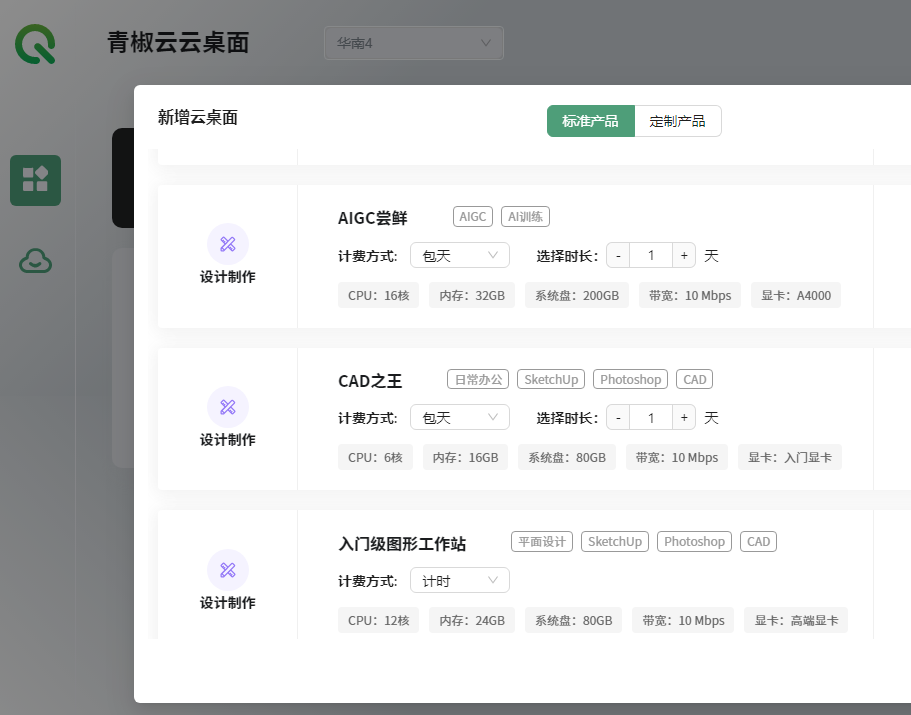911x715 pixels.
Task: Click the AIGC尝鲜 product title
Action: pos(372,218)
